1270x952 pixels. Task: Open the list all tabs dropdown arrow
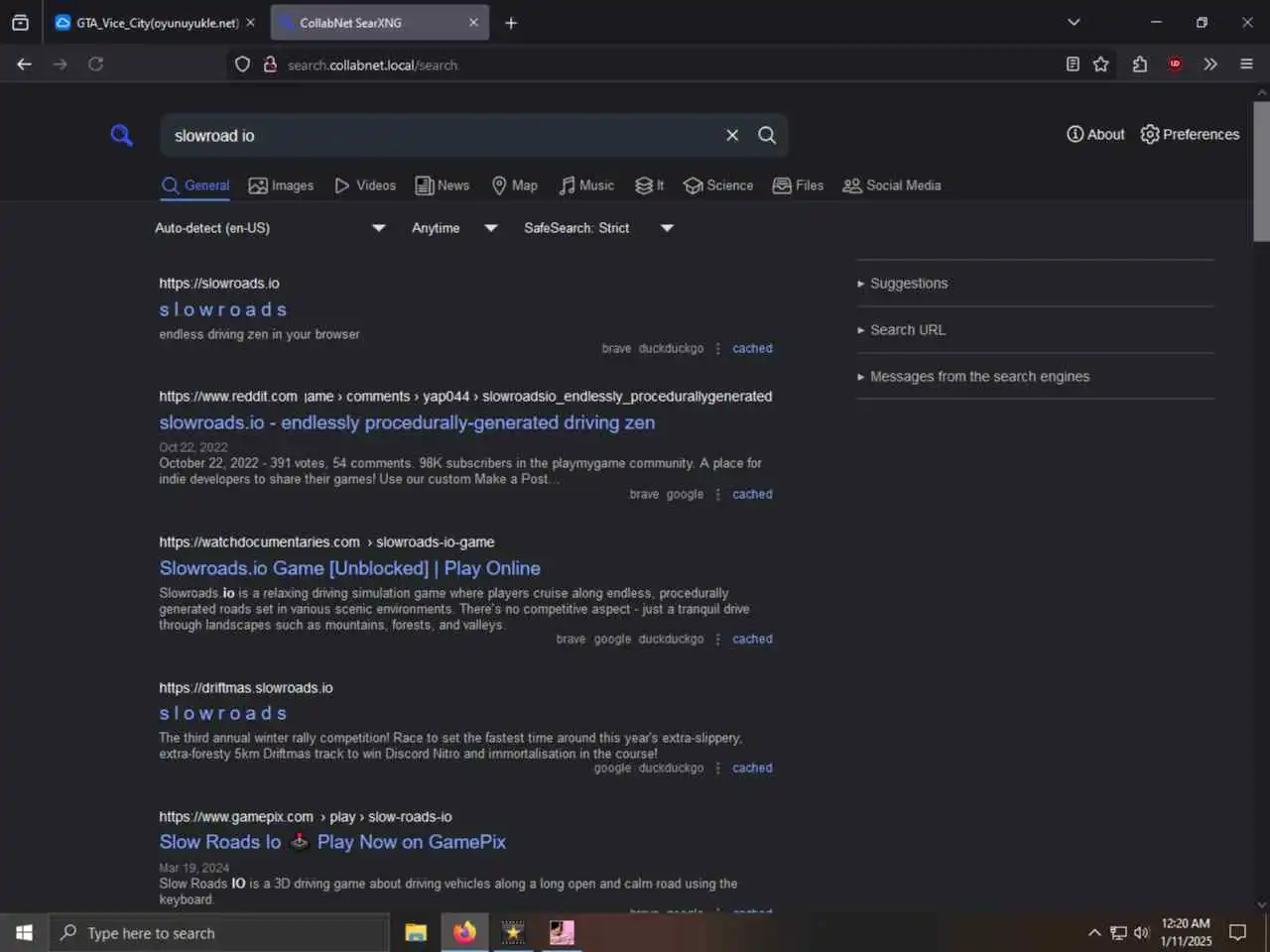(1074, 22)
